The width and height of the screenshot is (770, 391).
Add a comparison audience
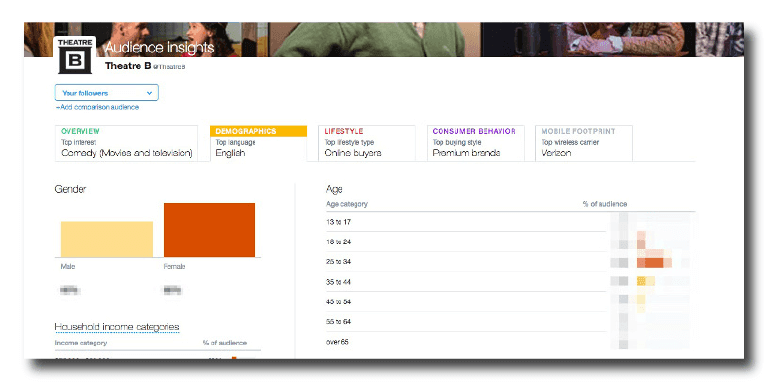coord(97,107)
